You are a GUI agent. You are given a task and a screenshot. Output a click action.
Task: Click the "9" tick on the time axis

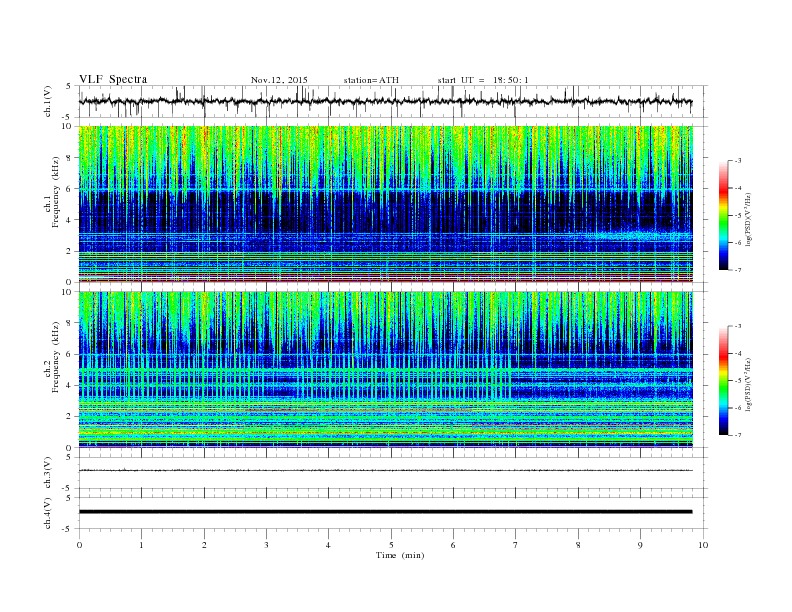(x=640, y=545)
